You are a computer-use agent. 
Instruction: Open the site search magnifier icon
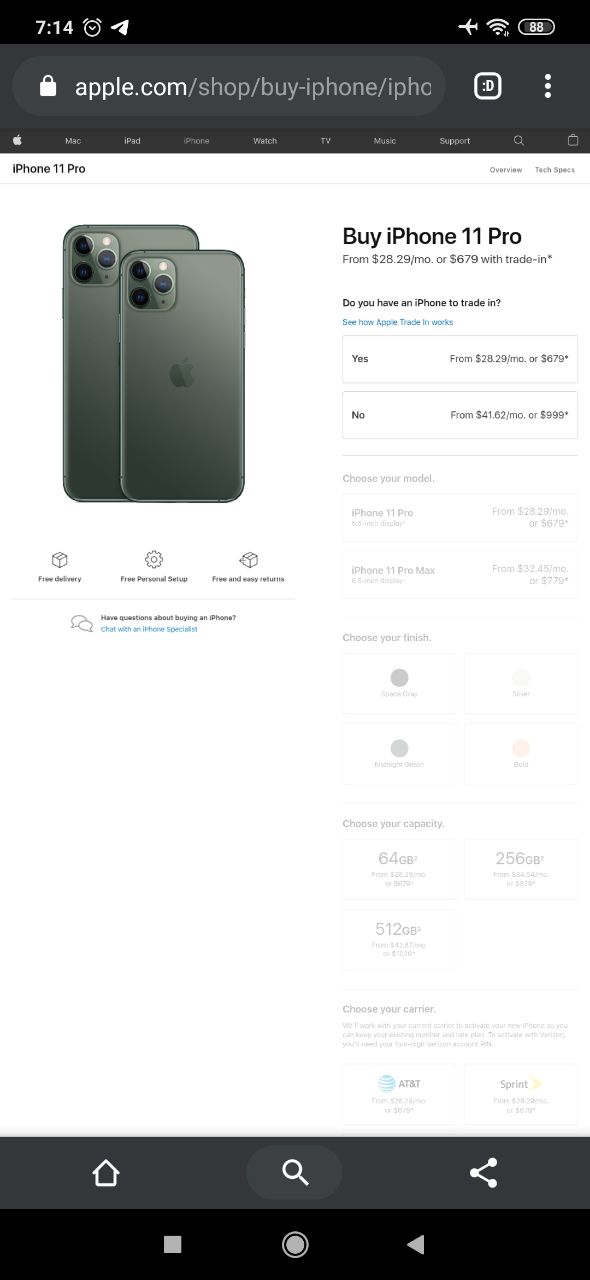[x=518, y=141]
